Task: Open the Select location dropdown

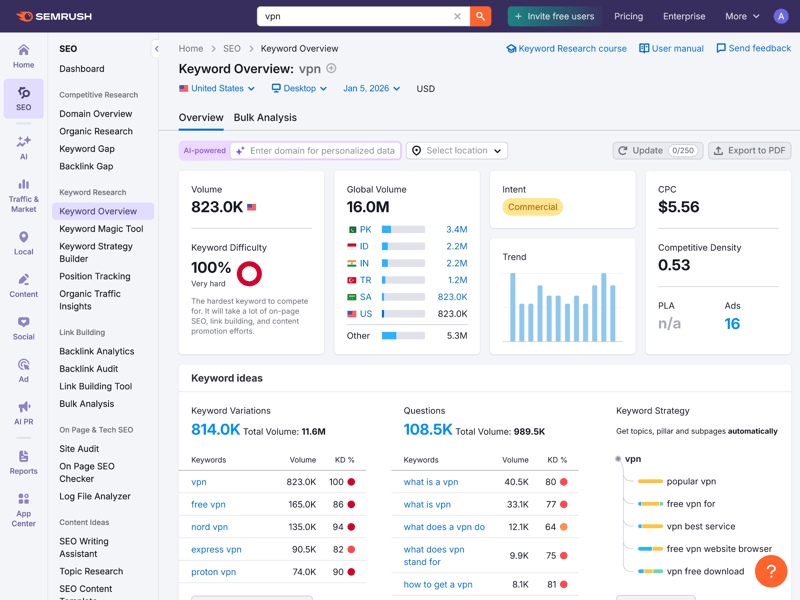Action: pos(457,151)
